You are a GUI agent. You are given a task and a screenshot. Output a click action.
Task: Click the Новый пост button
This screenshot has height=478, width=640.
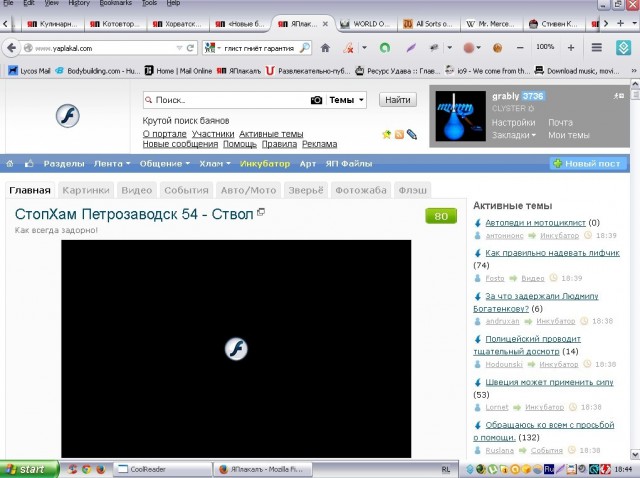586,164
